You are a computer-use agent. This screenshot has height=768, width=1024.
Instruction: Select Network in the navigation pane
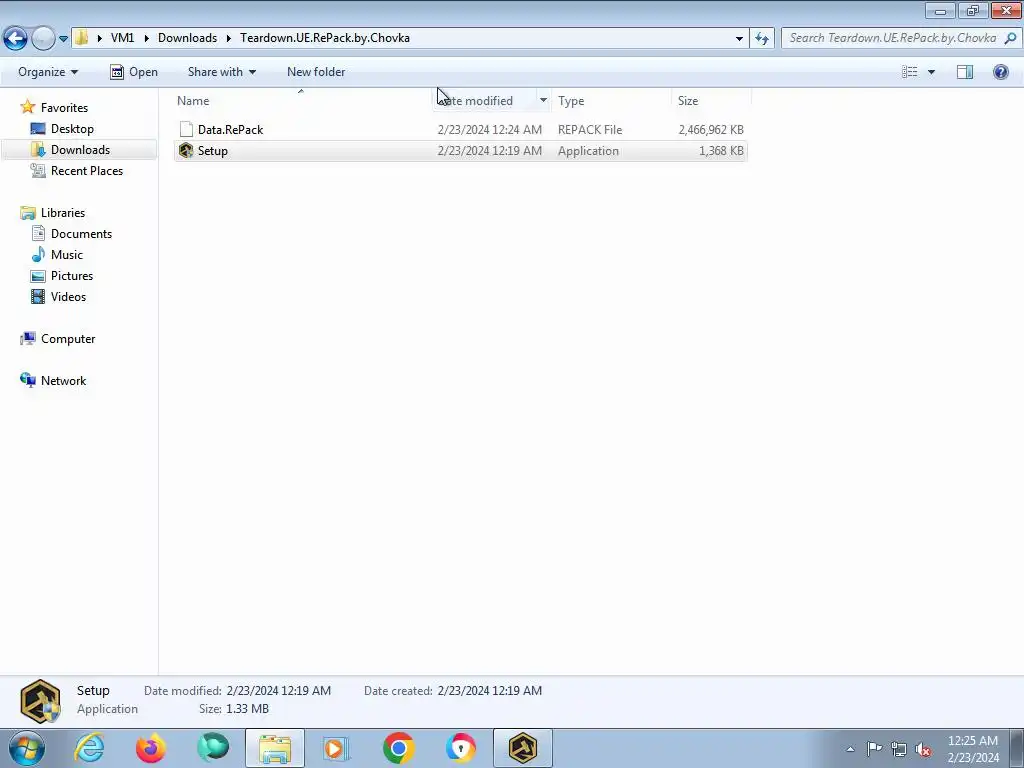[x=63, y=381]
